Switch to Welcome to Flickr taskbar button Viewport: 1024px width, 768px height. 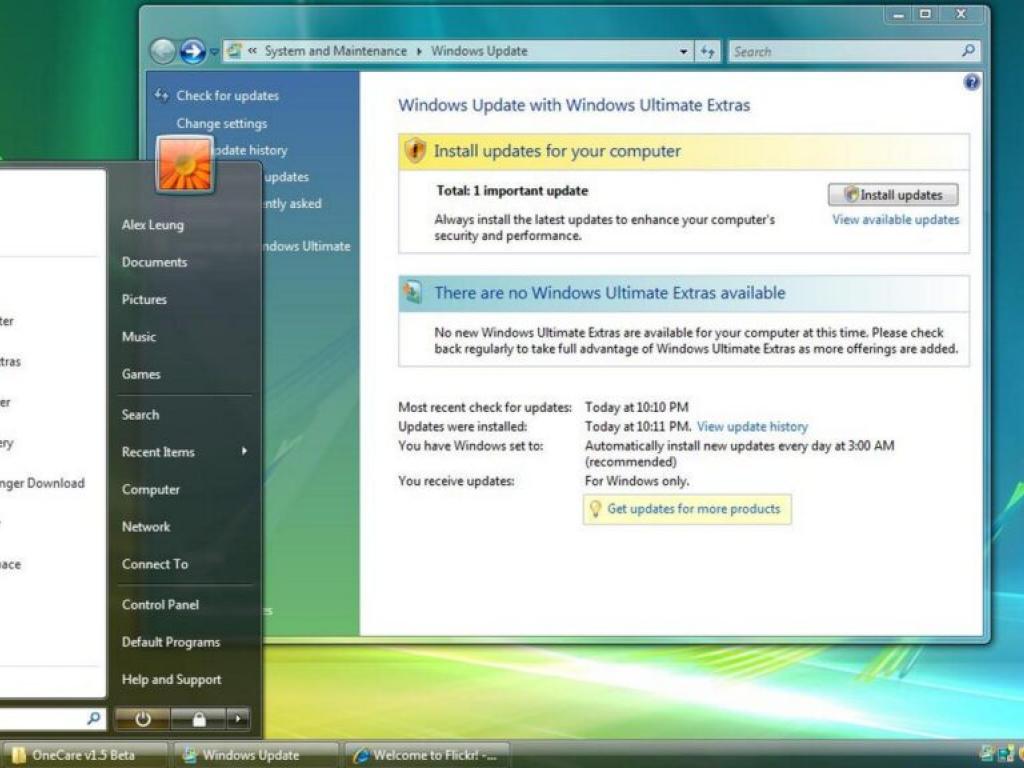tap(426, 755)
